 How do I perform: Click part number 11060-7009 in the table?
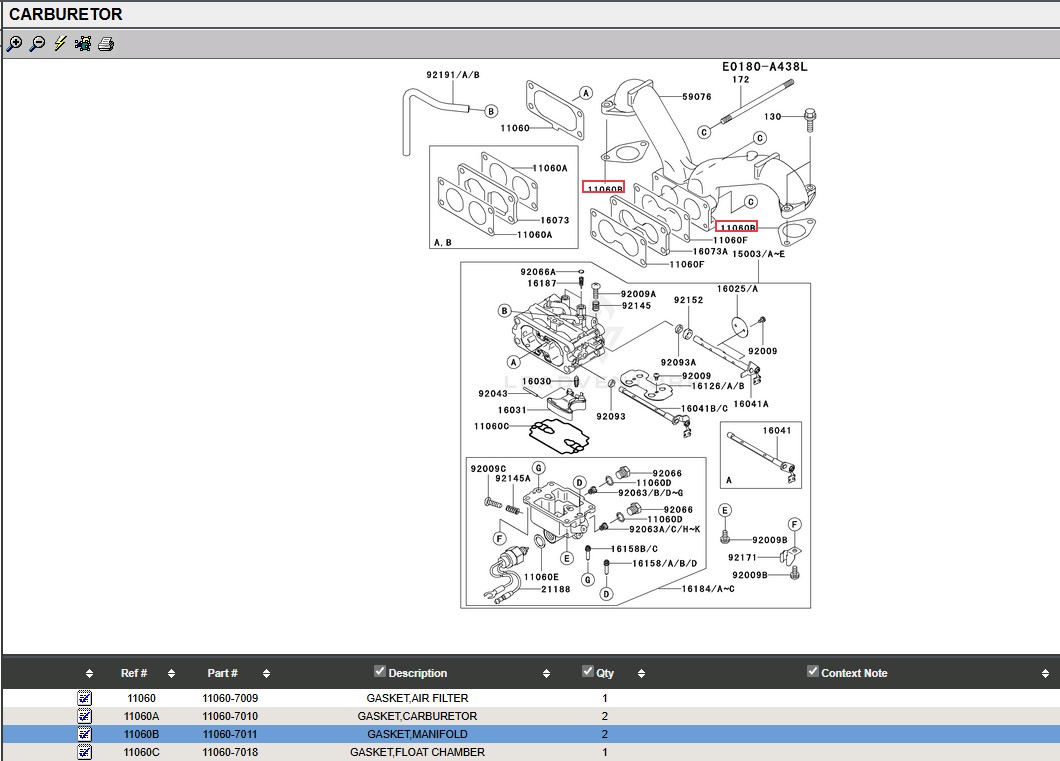tap(230, 698)
